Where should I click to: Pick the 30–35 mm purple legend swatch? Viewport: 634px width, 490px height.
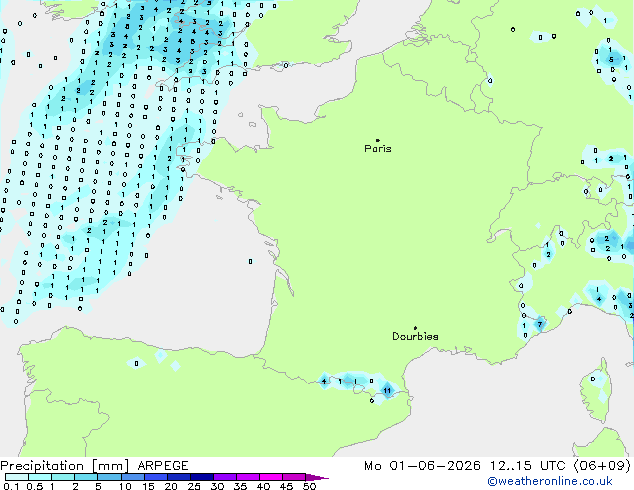point(225,477)
